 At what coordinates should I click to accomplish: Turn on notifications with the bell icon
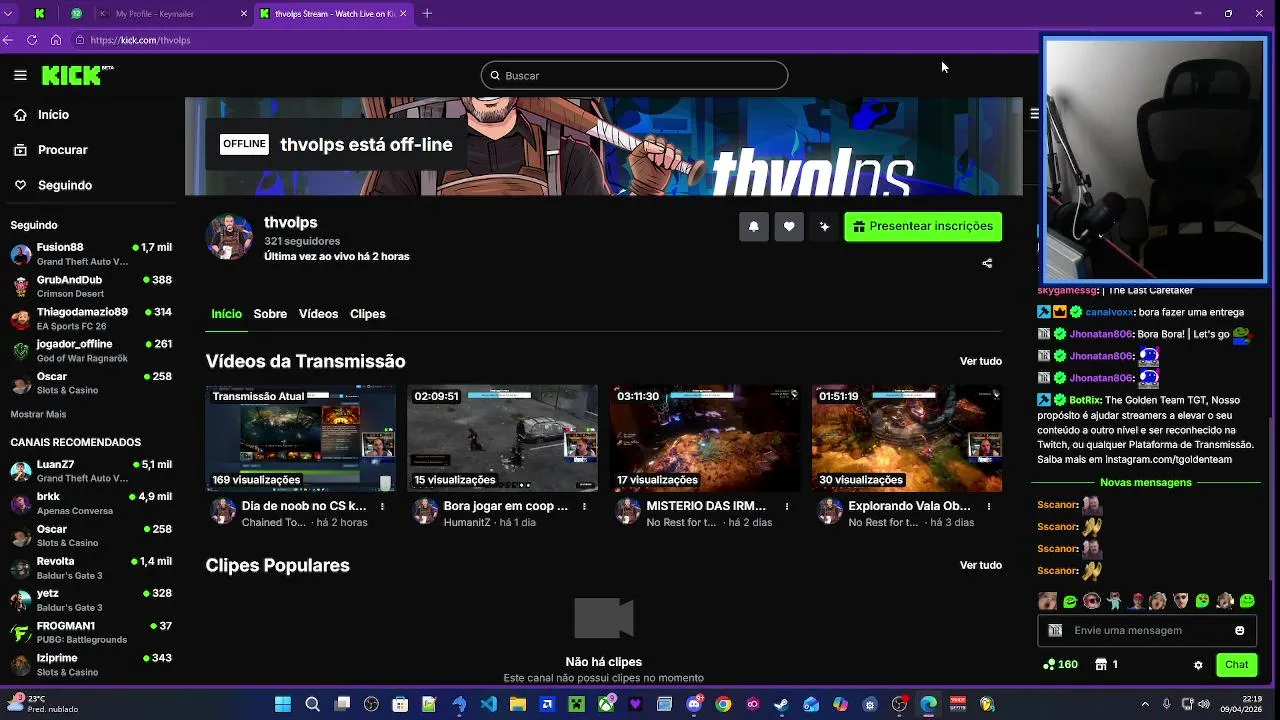(754, 227)
